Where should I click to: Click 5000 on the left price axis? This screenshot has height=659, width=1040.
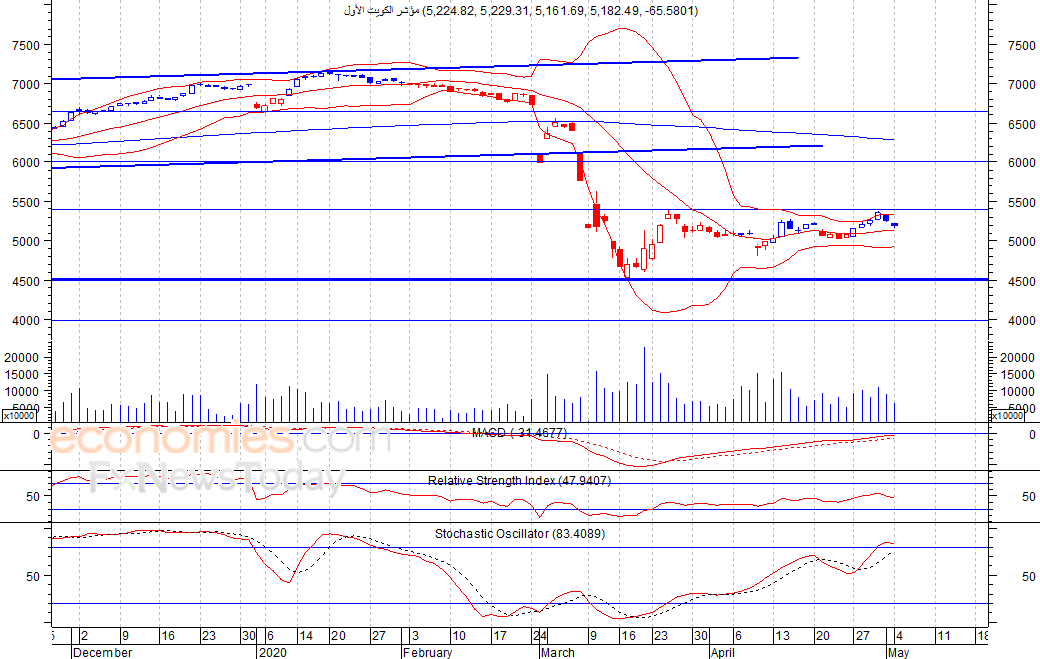pos(27,242)
